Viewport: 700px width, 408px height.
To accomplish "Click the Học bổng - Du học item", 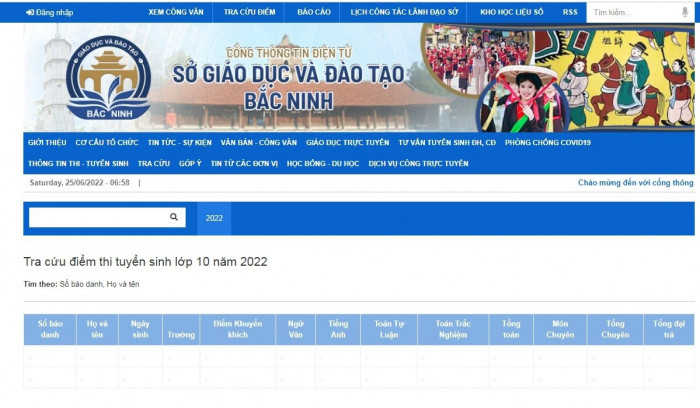I will (323, 163).
